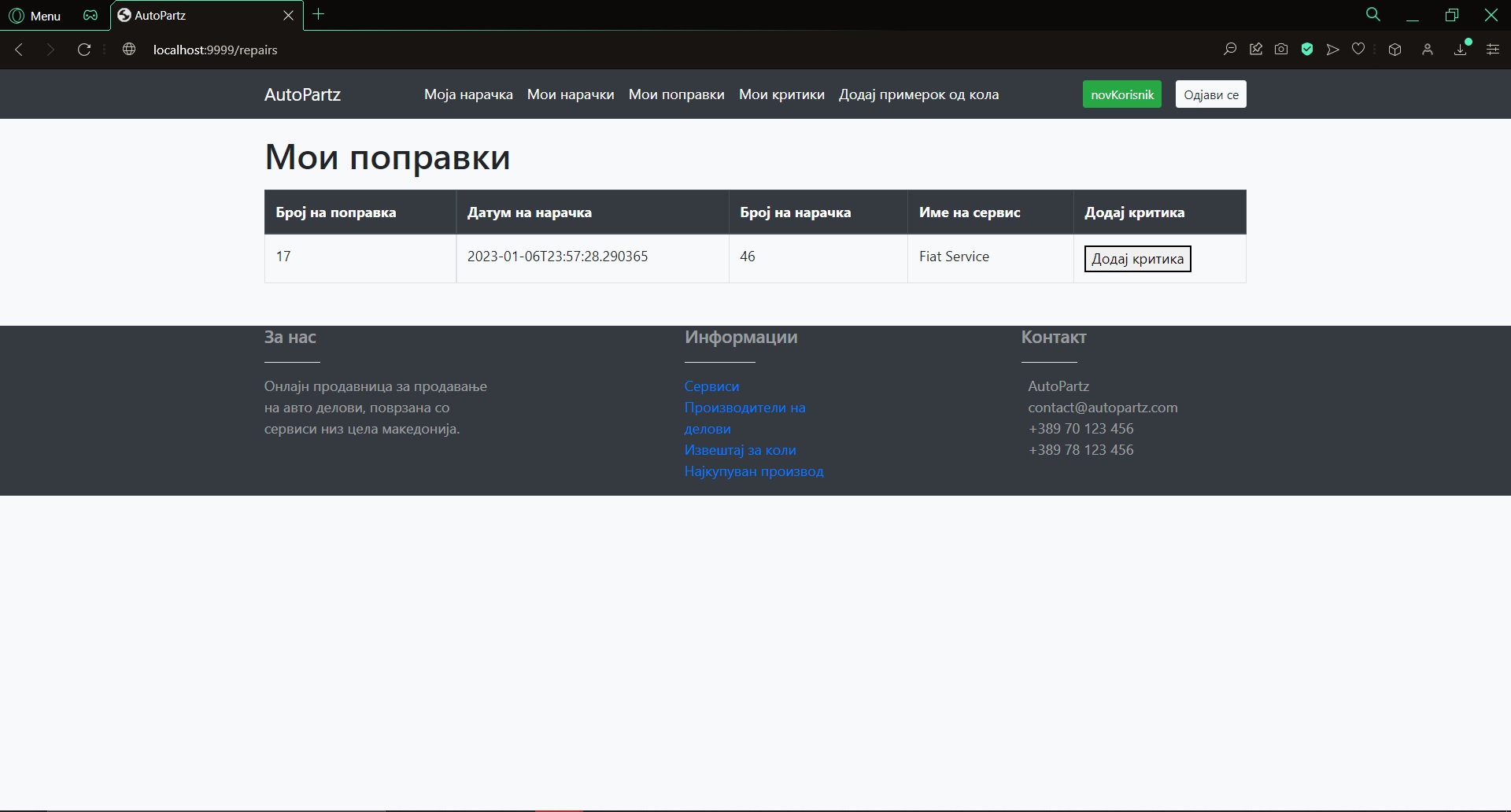Image resolution: width=1511 pixels, height=812 pixels.
Task: Open the Easy Setup sliders icon
Action: (1492, 50)
